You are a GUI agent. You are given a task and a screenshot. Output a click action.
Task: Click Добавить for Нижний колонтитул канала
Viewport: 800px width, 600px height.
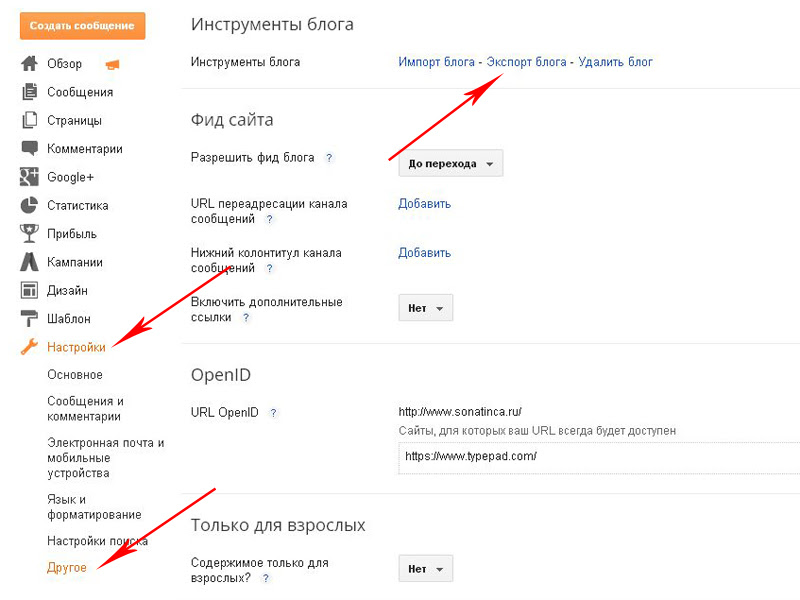tap(424, 253)
